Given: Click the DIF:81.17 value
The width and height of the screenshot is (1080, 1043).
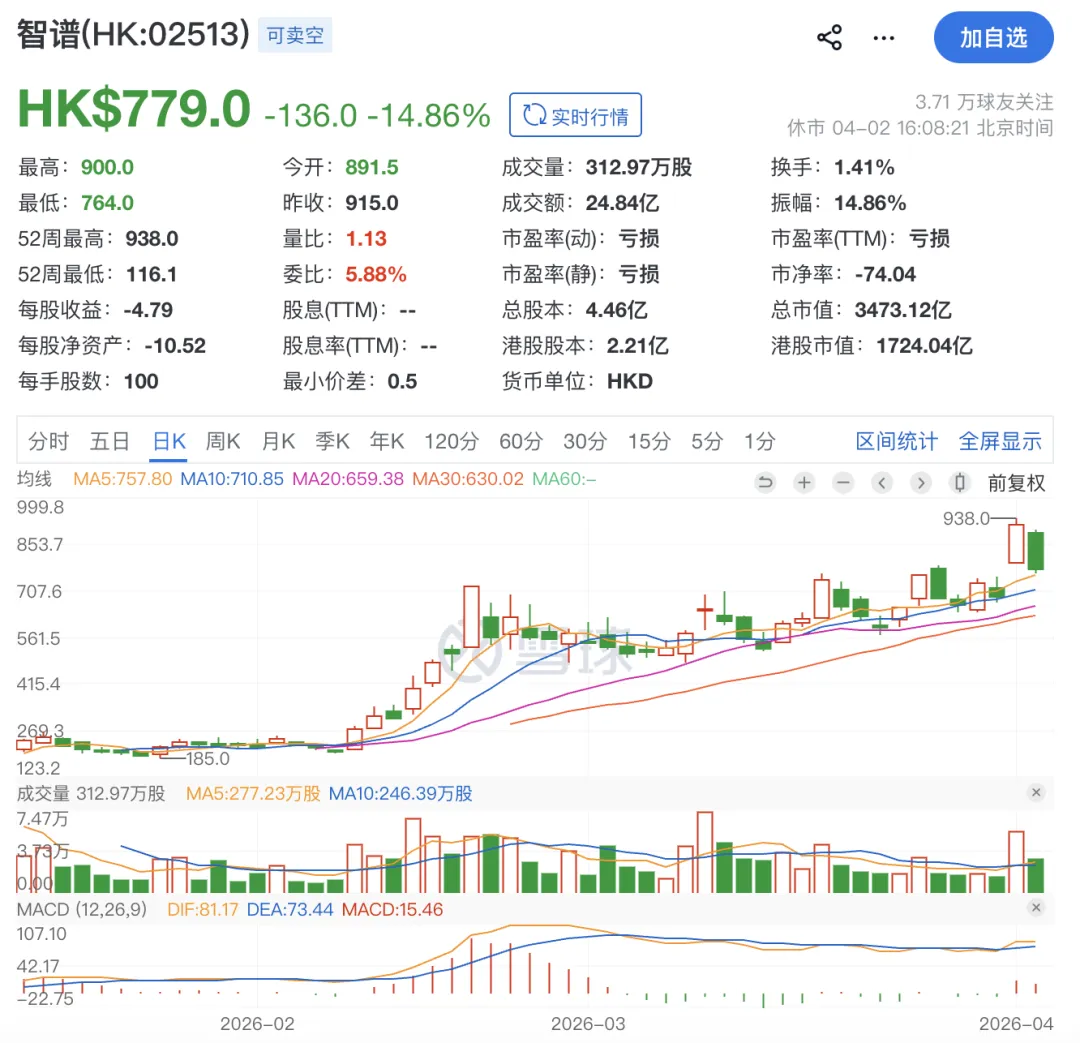Looking at the screenshot, I should (x=202, y=909).
